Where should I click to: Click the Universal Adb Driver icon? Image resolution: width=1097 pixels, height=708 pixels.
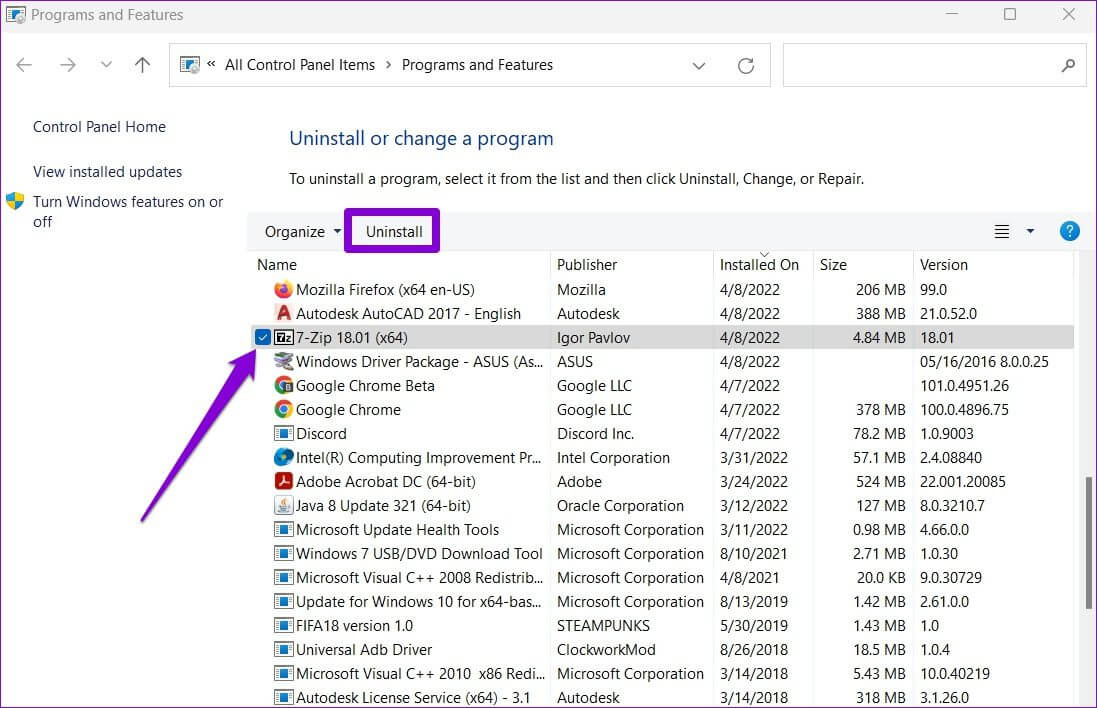(283, 649)
